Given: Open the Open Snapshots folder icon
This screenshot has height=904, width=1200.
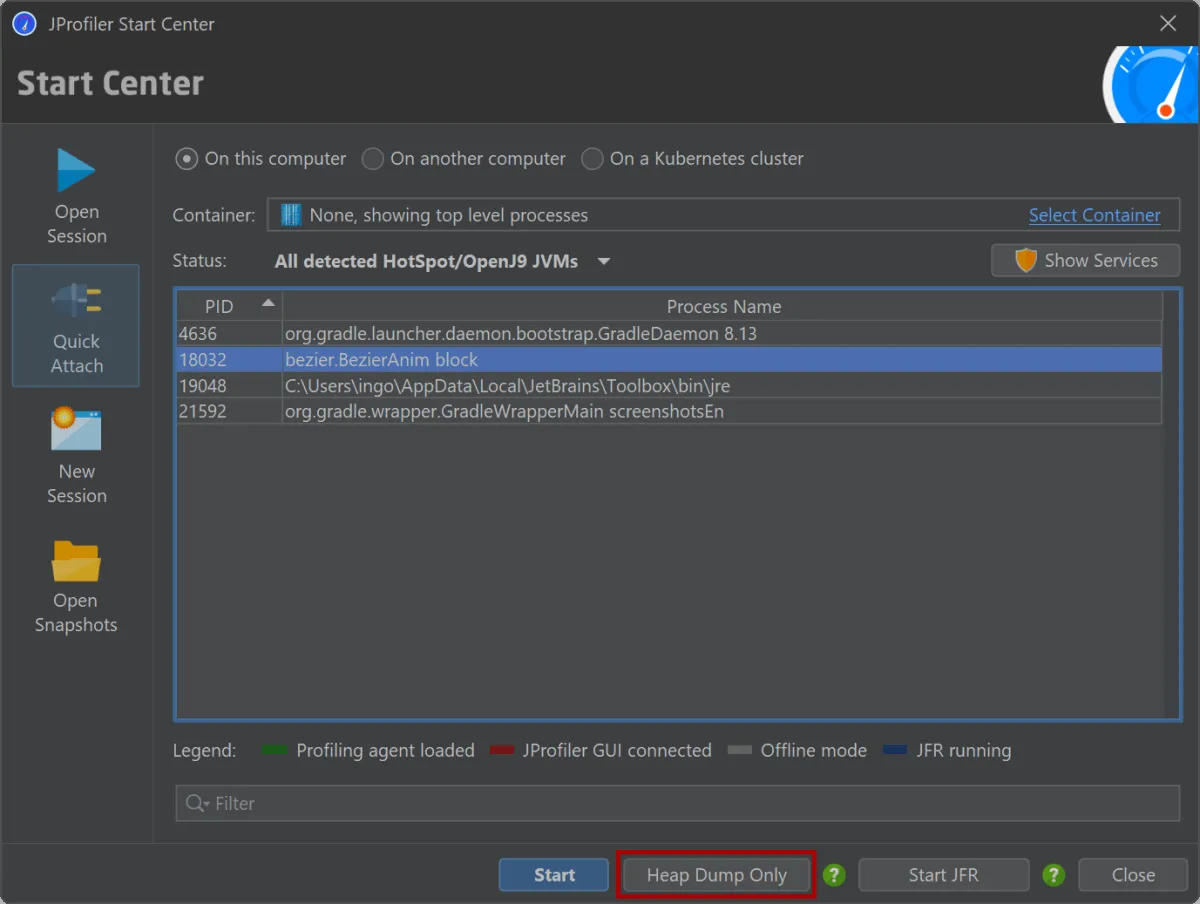Looking at the screenshot, I should [76, 561].
